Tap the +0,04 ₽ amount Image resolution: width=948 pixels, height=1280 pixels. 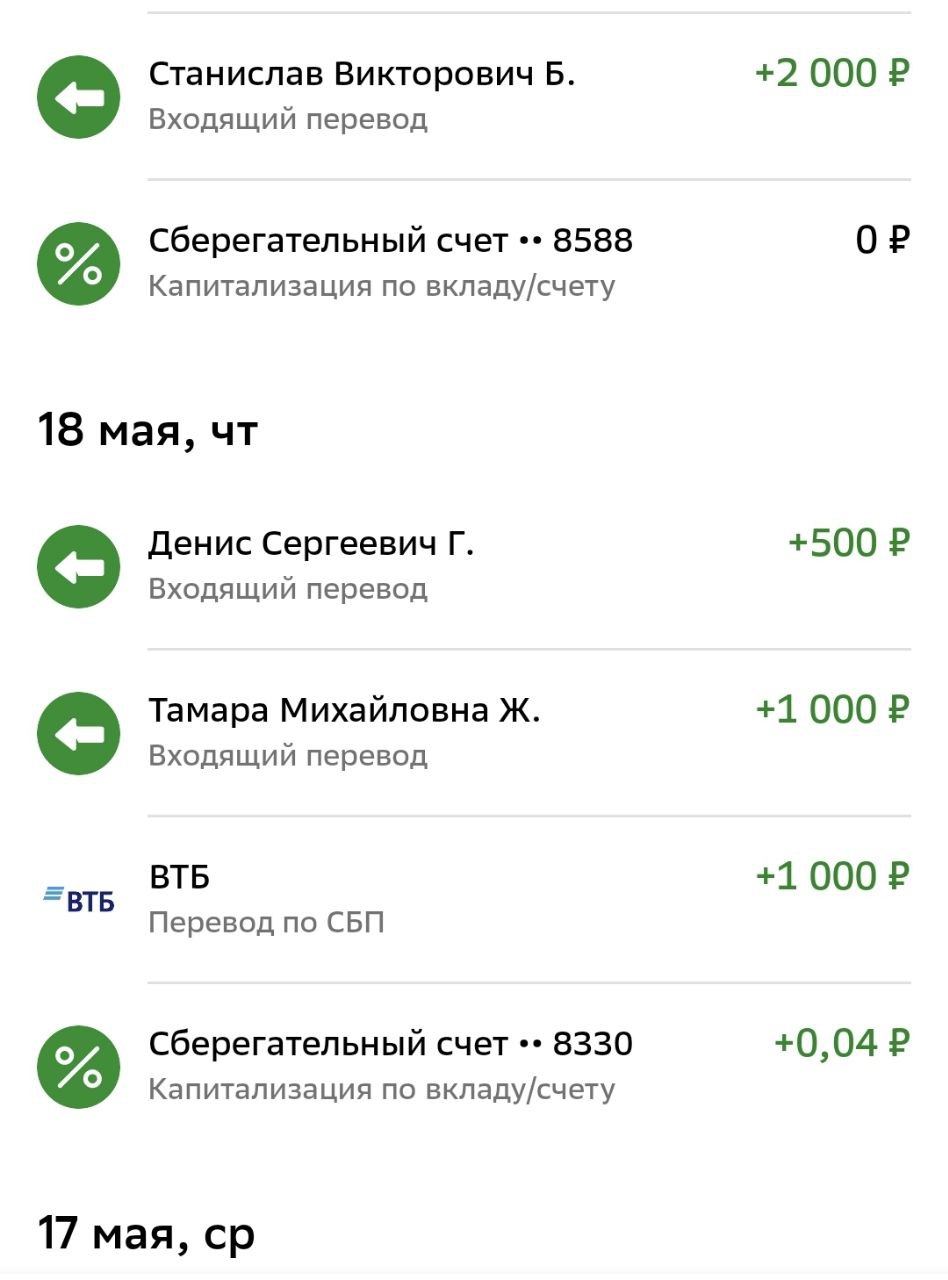click(x=841, y=1044)
